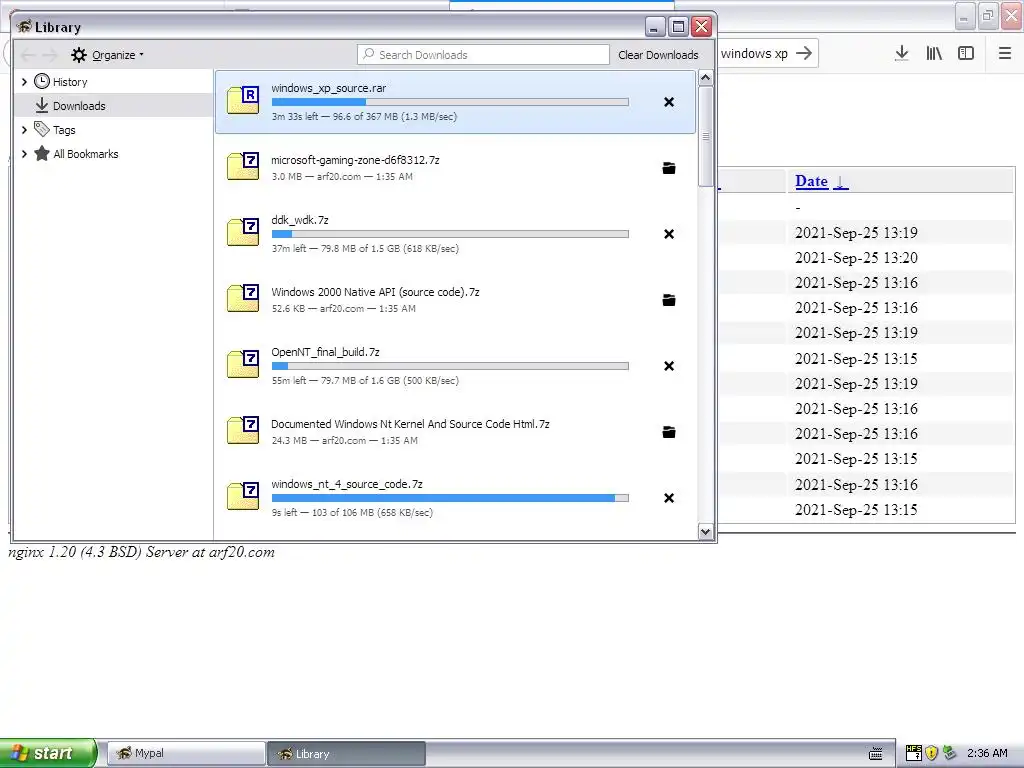
Task: Click the downloads list scroll-down arrow
Action: point(705,532)
